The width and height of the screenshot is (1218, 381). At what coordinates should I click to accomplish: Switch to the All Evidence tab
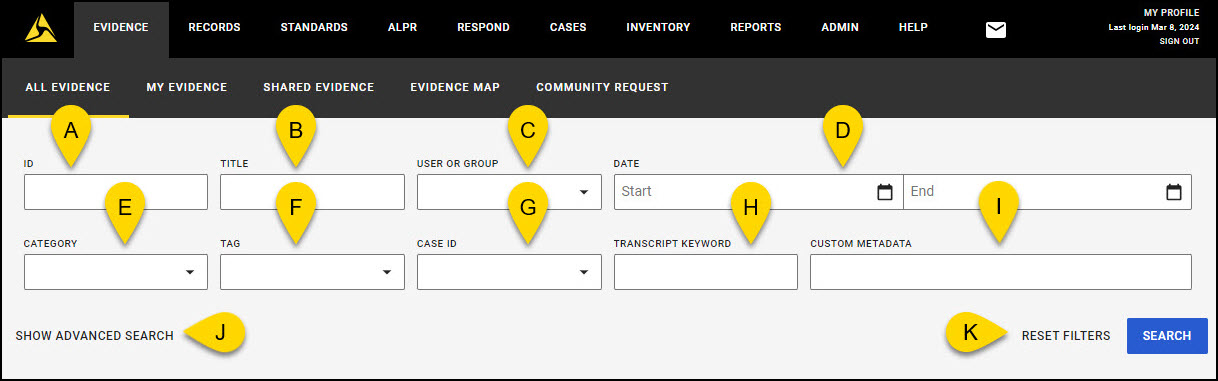[68, 87]
